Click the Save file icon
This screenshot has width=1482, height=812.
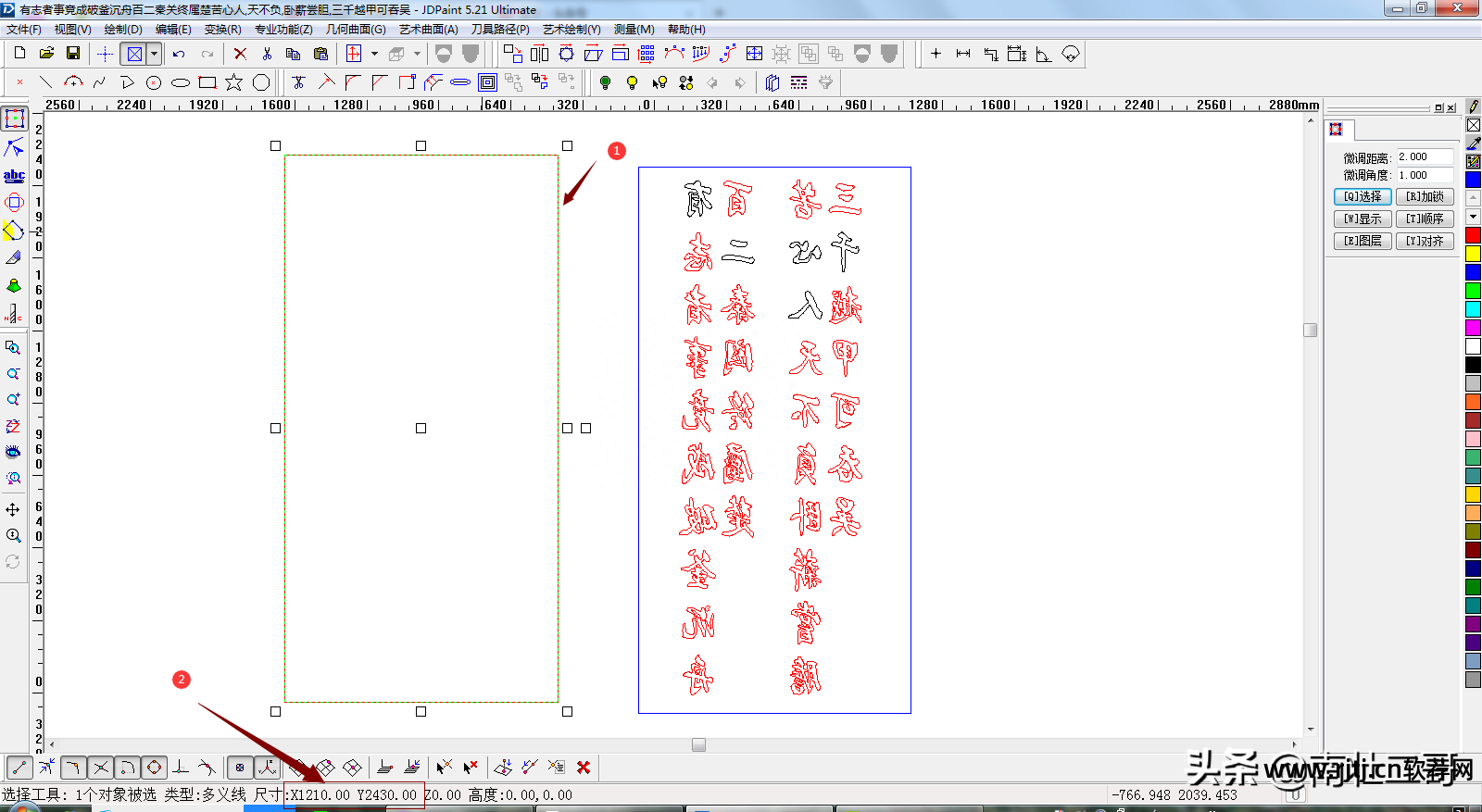(x=73, y=54)
